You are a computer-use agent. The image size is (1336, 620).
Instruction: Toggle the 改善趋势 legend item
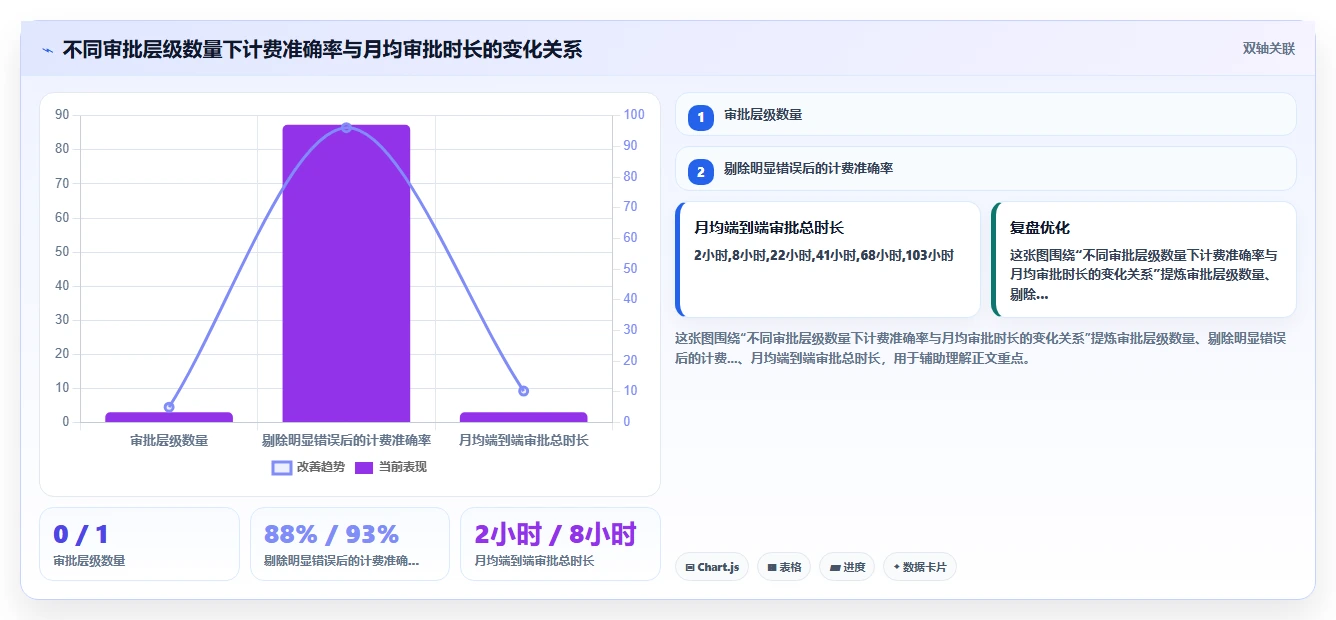[x=309, y=467]
